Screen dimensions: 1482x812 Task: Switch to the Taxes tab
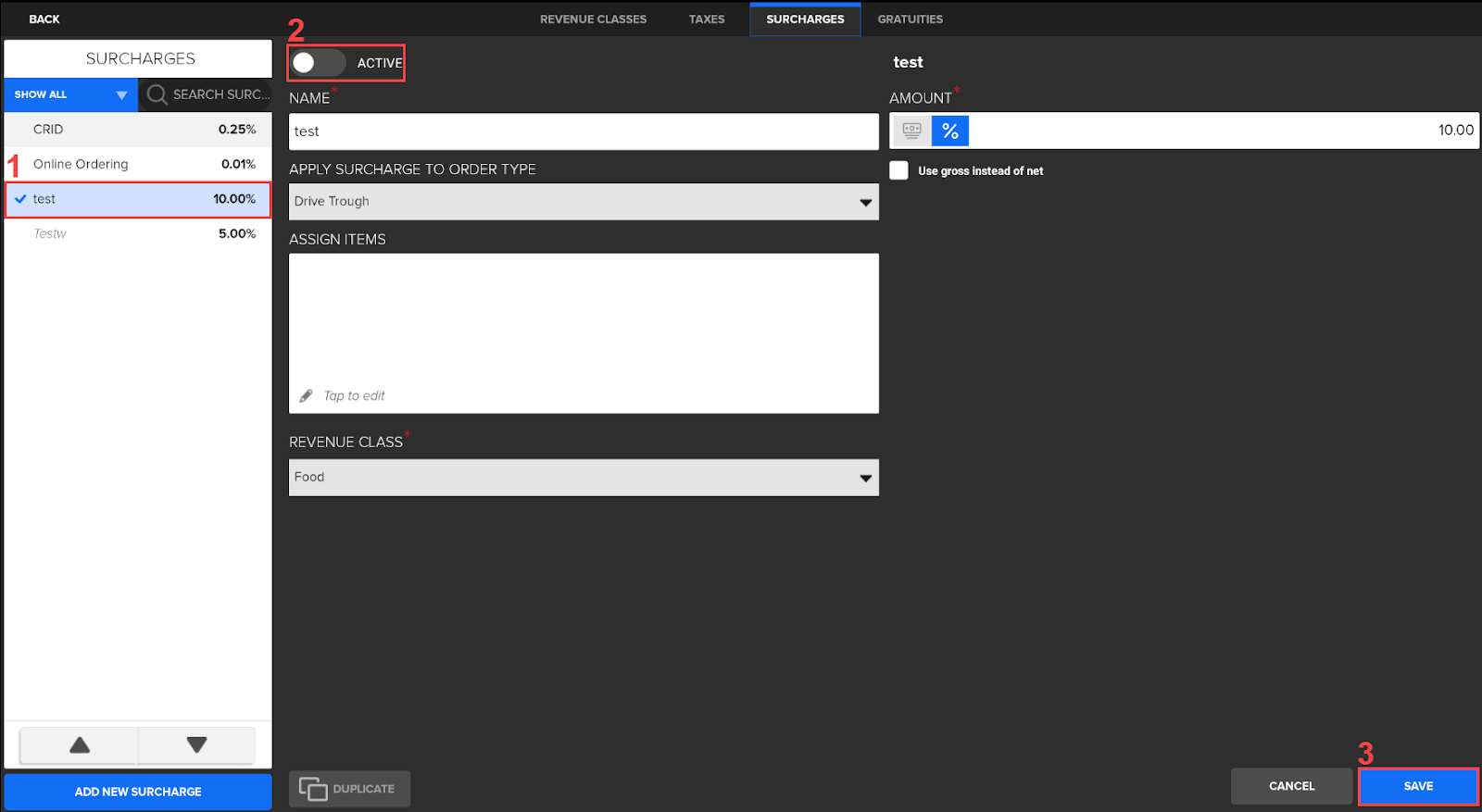coord(707,19)
